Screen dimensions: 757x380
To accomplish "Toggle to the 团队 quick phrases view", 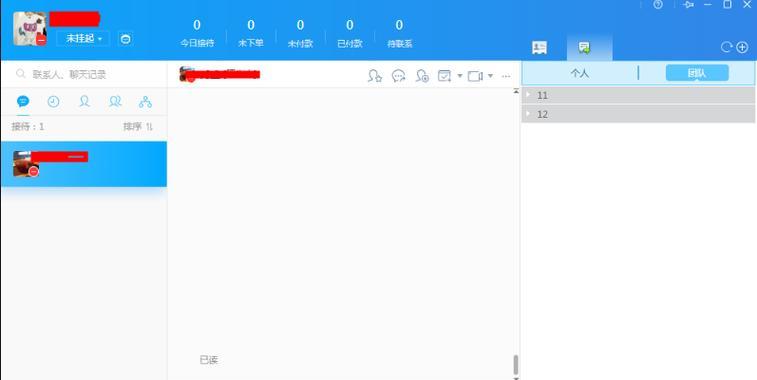I will click(697, 73).
